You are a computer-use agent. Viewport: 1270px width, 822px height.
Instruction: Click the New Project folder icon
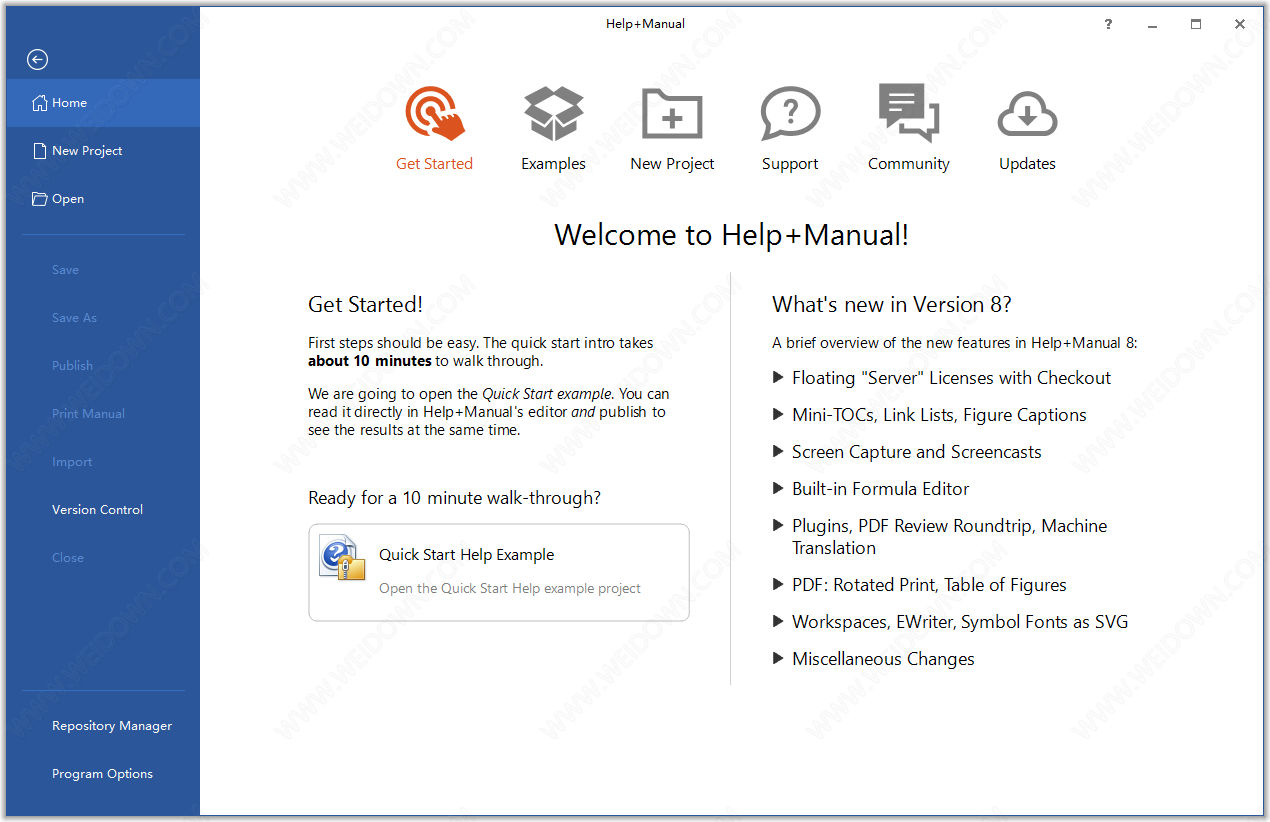pyautogui.click(x=672, y=114)
